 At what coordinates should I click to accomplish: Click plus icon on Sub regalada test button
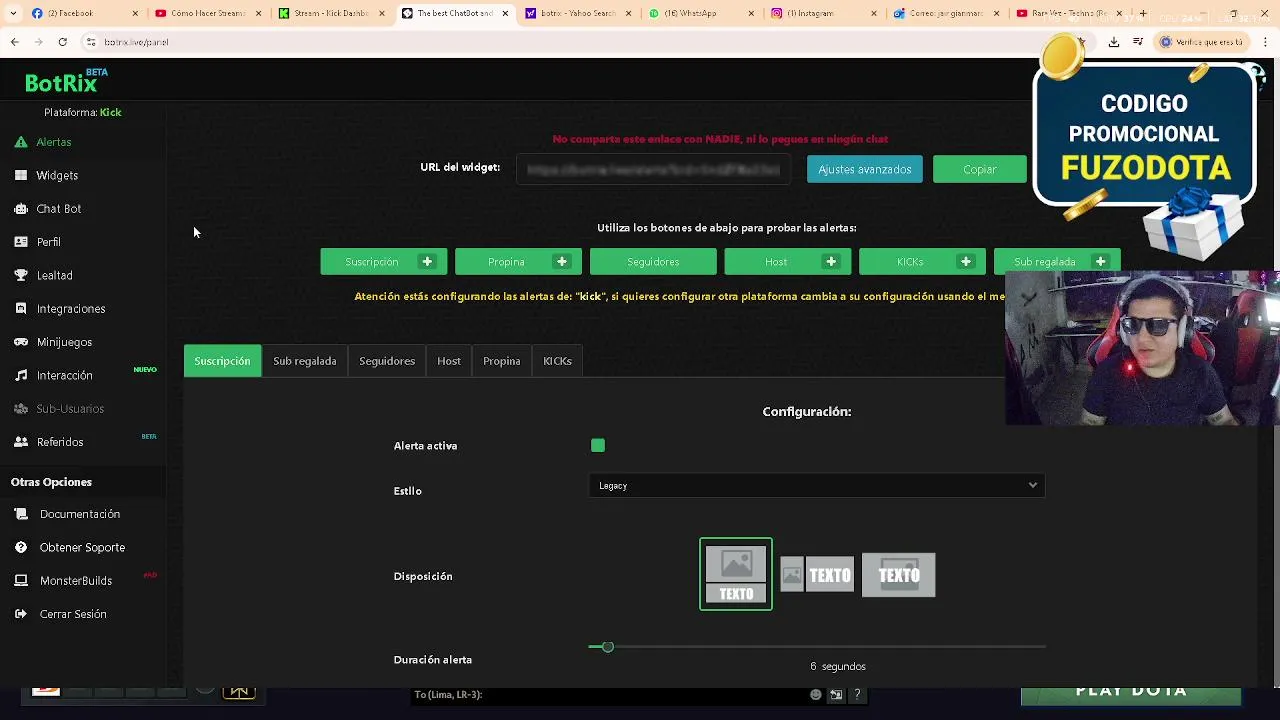coord(1100,262)
